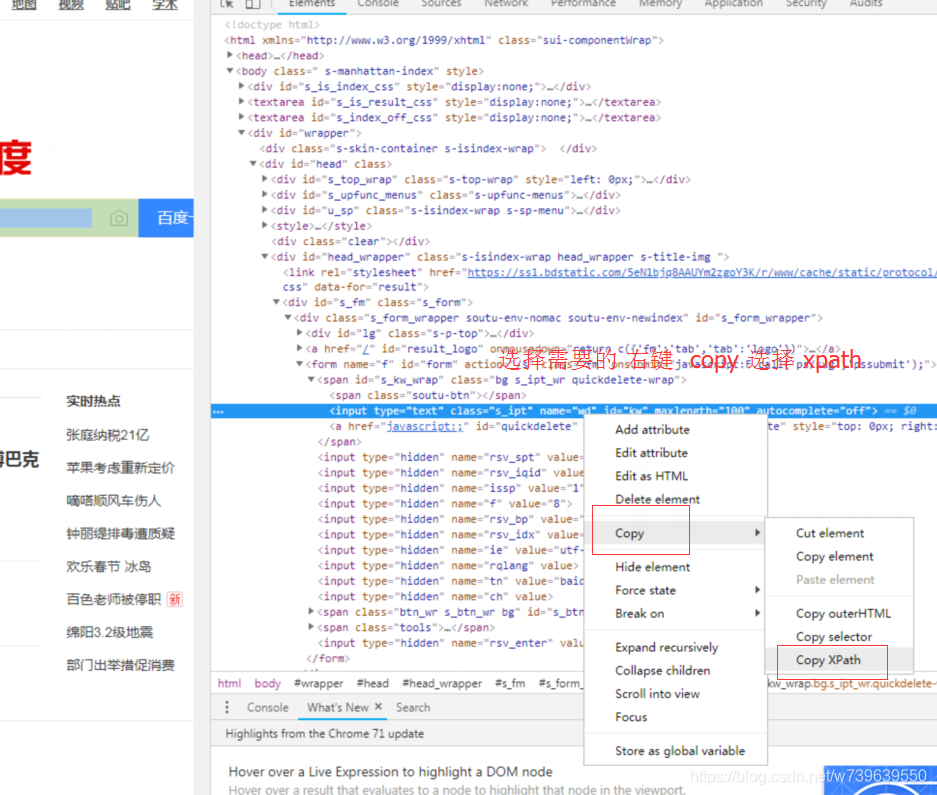The width and height of the screenshot is (937, 795).
Task: Switch to the Sources panel
Action: [x=441, y=4]
